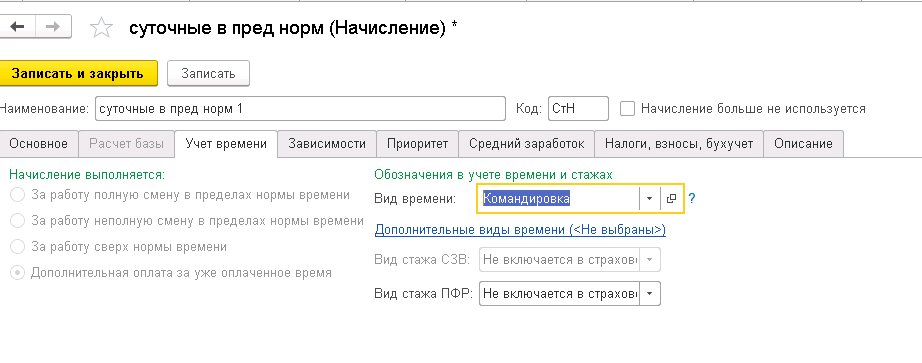Click the Записать и закрыть button
Image resolution: width=922 pixels, height=363 pixels.
point(78,74)
